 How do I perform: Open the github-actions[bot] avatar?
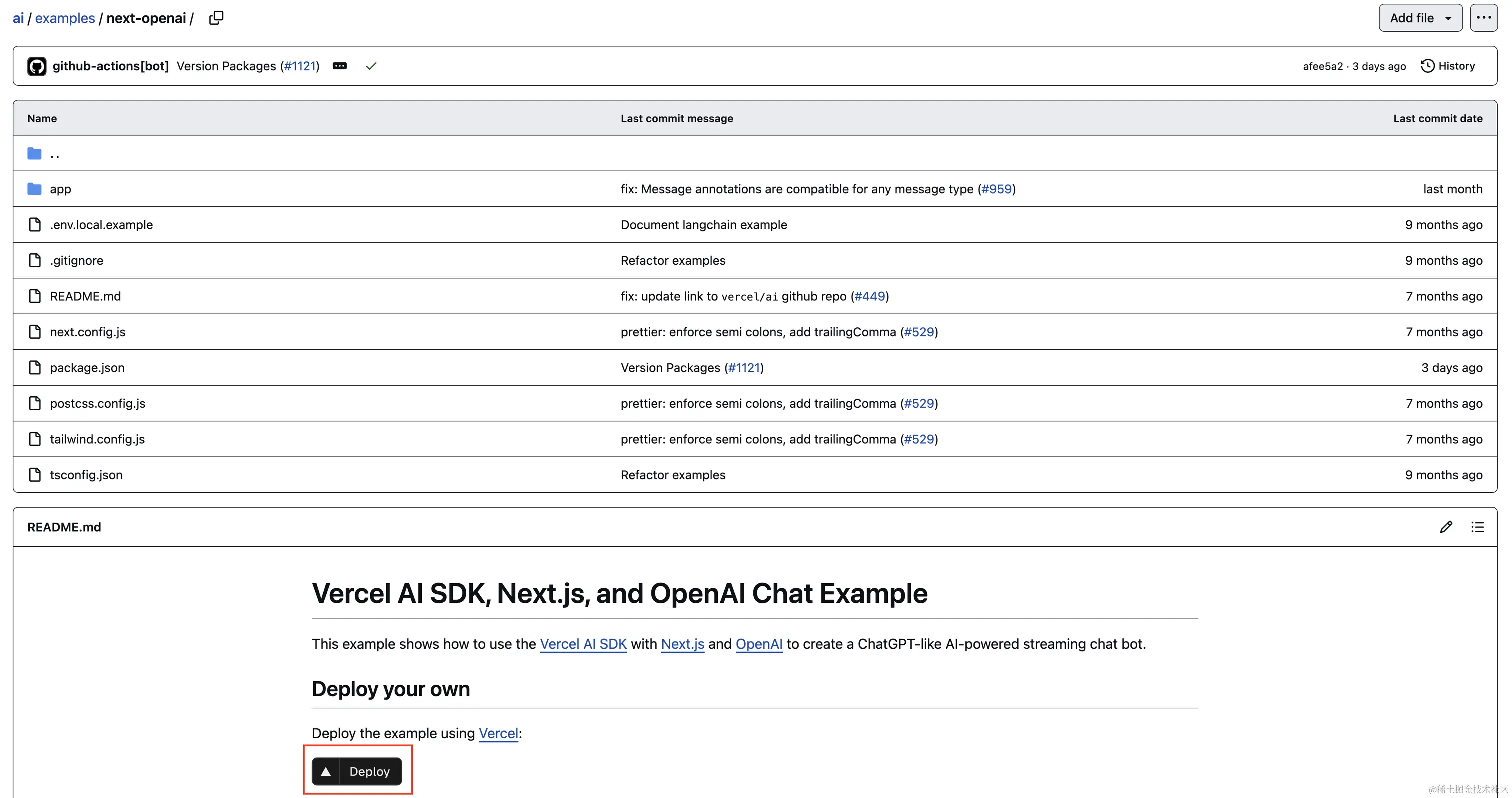tap(36, 65)
